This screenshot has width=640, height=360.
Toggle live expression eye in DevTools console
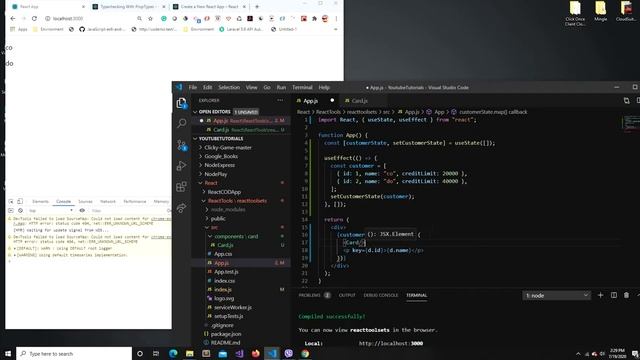click(x=82, y=210)
